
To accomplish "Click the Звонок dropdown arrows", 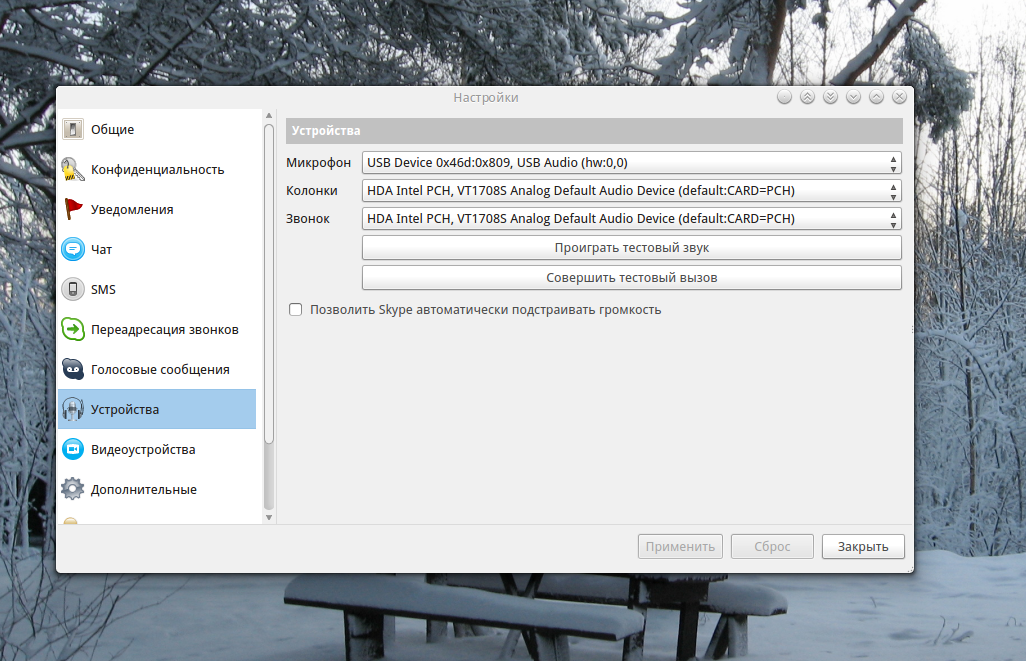I will (893, 219).
